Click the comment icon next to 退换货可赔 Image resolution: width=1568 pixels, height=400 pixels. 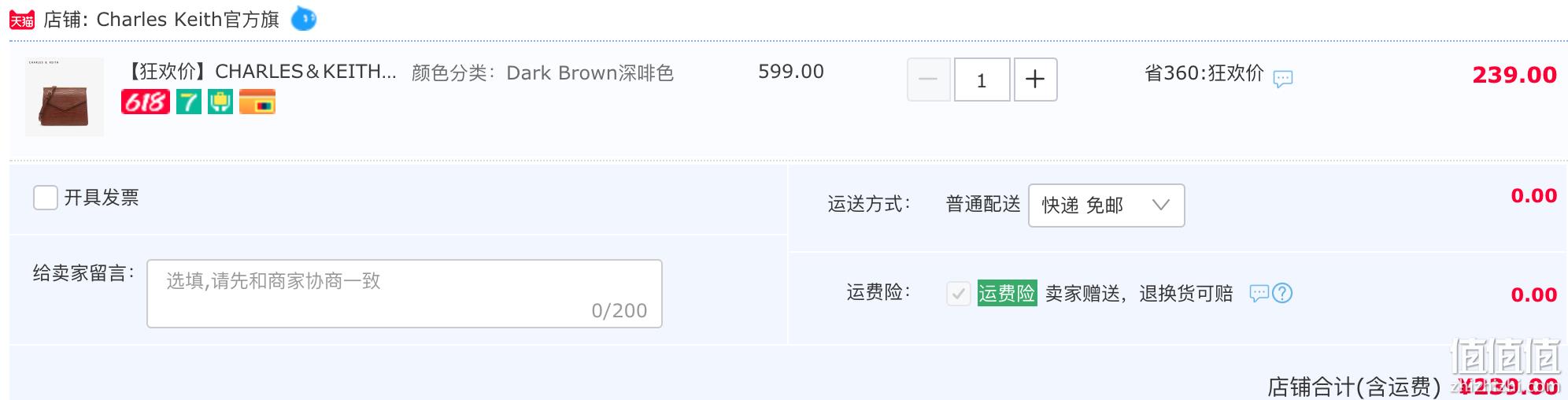tap(1259, 294)
